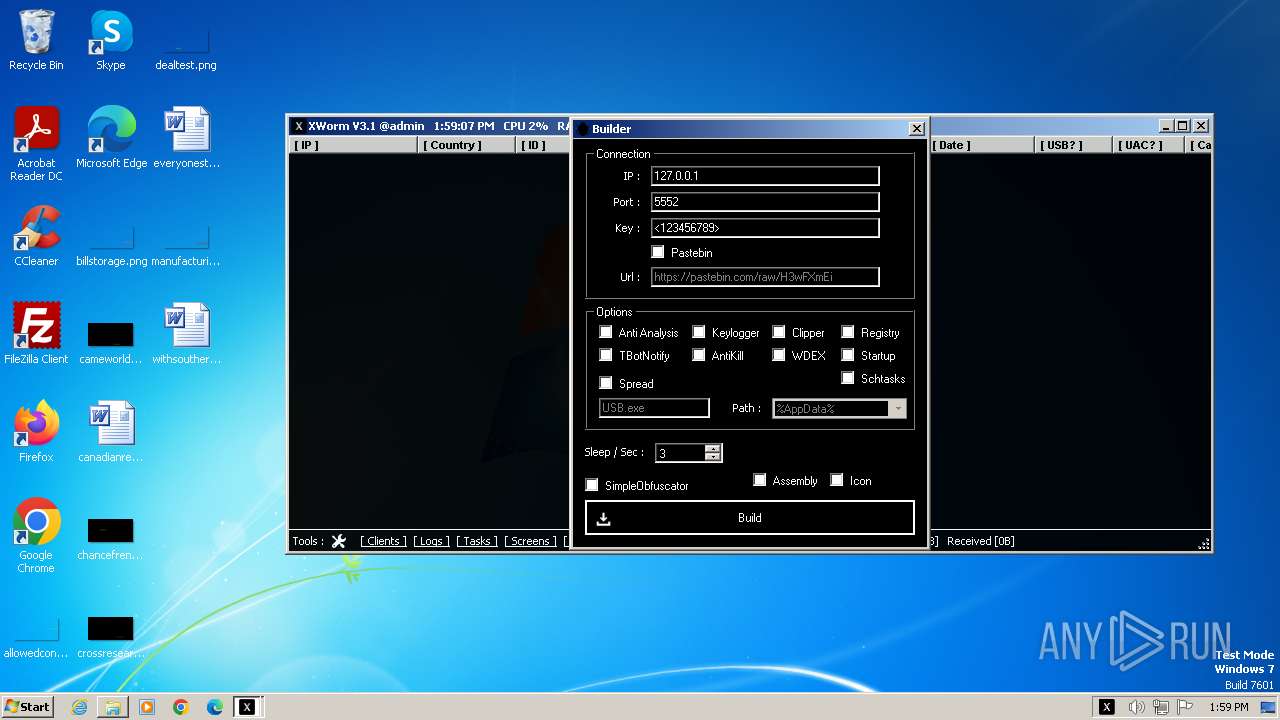Click the XWorm tray icon
1280x720 pixels.
pos(1107,707)
